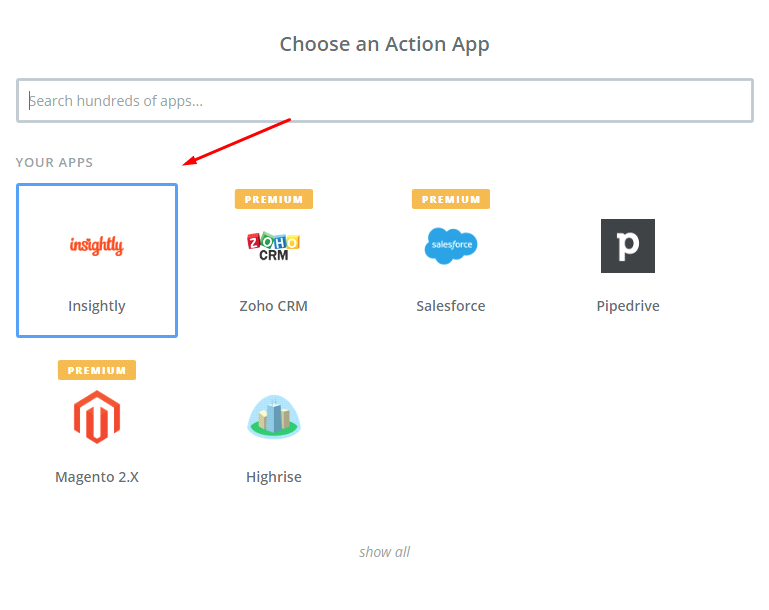Focus the 'Search hundreds of apps' field
Image resolution: width=769 pixels, height=610 pixels.
click(384, 101)
